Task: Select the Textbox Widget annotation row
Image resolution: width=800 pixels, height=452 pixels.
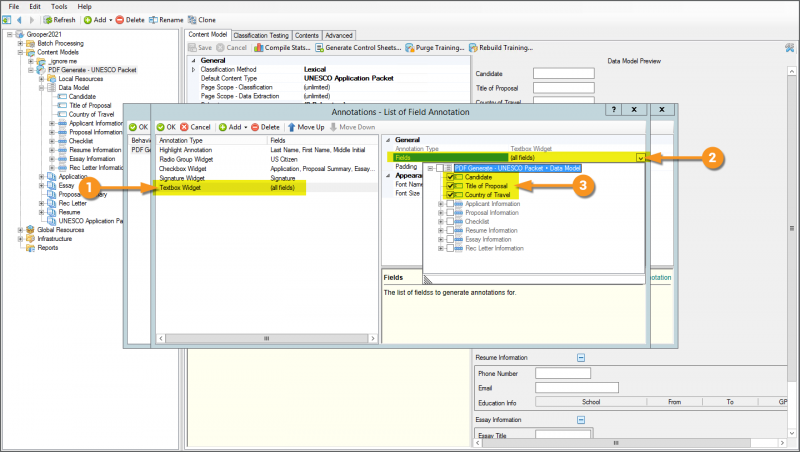Action: pyautogui.click(x=180, y=187)
